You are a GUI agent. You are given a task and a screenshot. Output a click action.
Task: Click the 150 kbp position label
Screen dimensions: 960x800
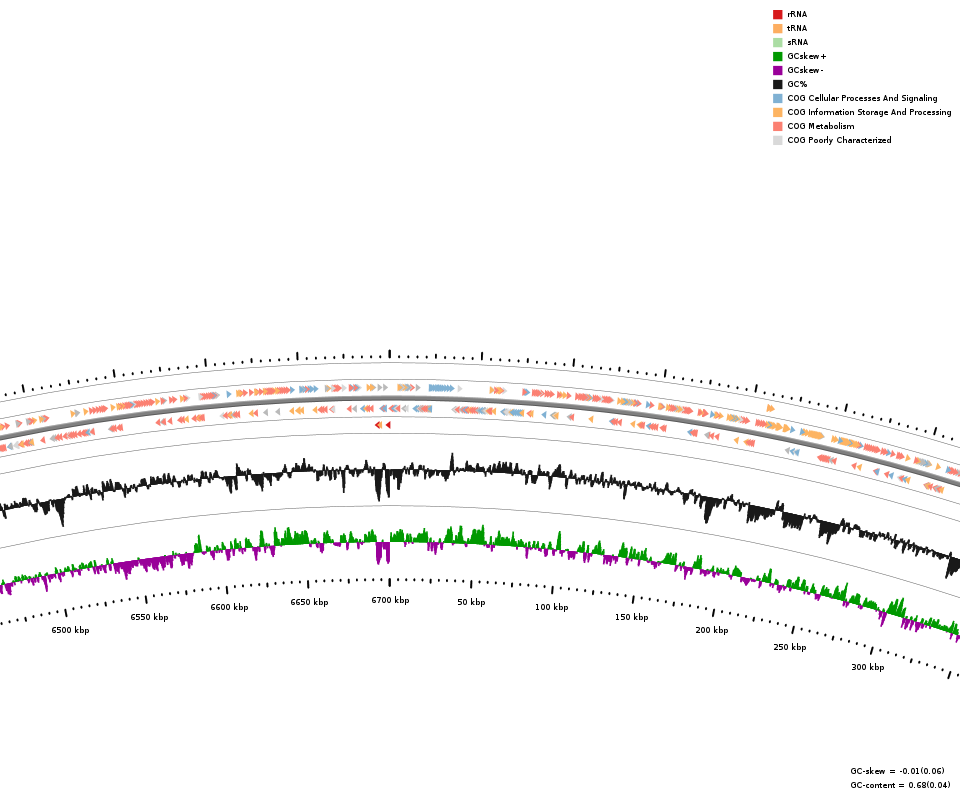point(631,617)
